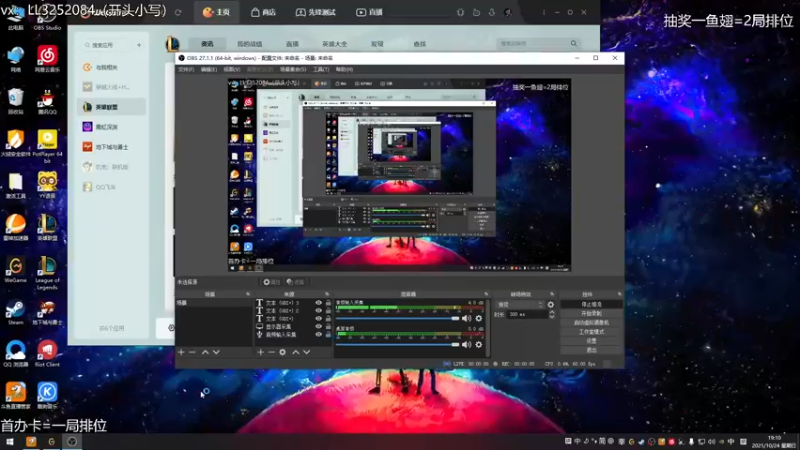Click 退出 exit button in controls
Screen dimensions: 800x450
591,350
